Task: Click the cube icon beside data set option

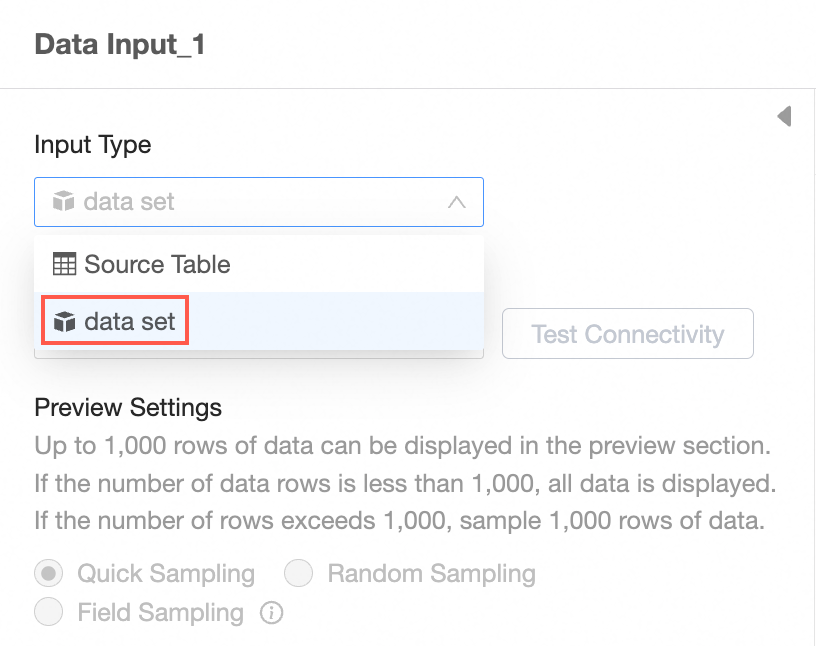Action: coord(65,322)
